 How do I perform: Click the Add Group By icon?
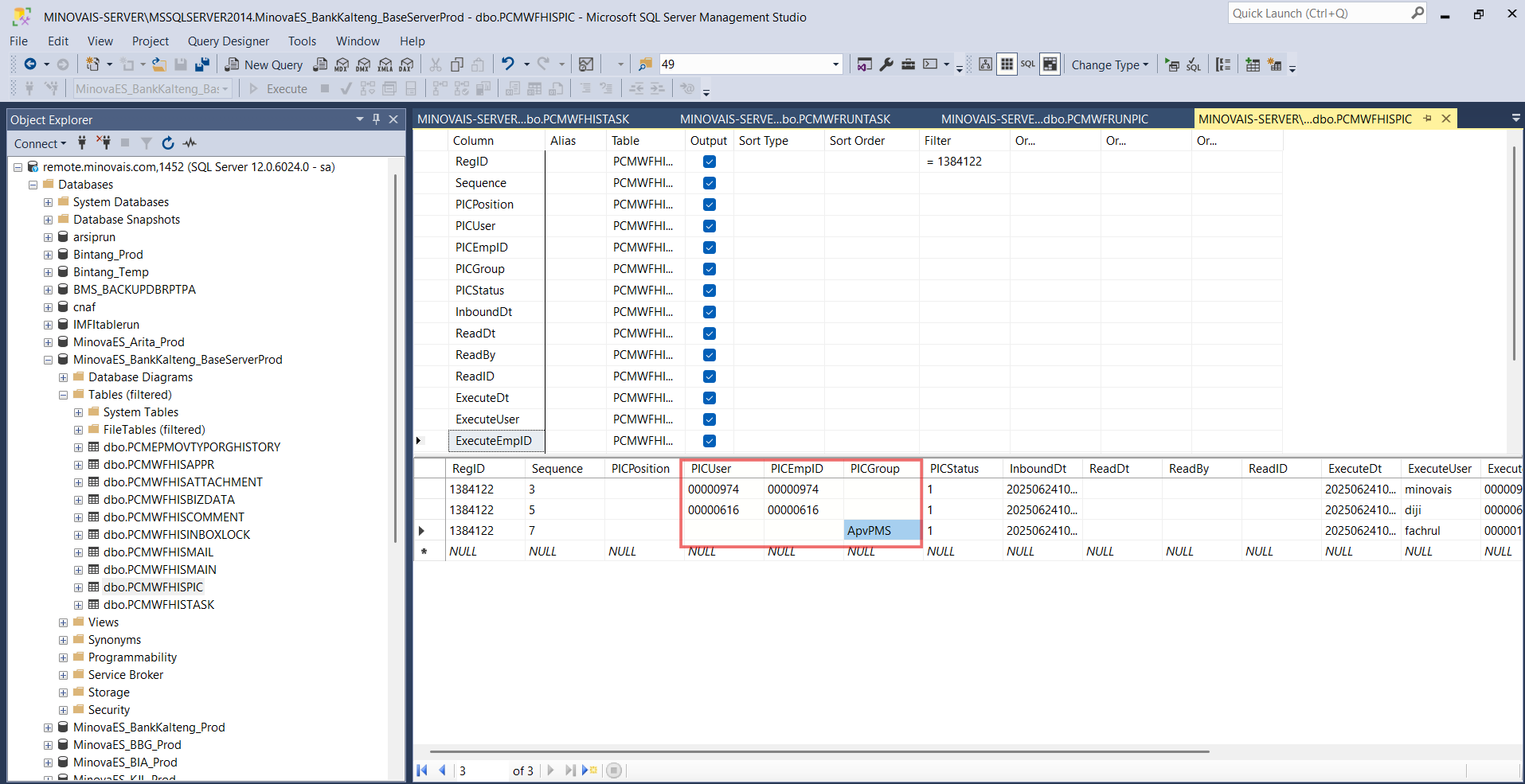pyautogui.click(x=1223, y=64)
